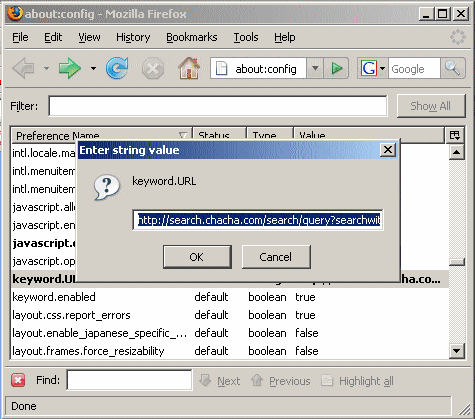The image size is (475, 419).
Task: Cancel the string value dialog
Action: pyautogui.click(x=276, y=257)
